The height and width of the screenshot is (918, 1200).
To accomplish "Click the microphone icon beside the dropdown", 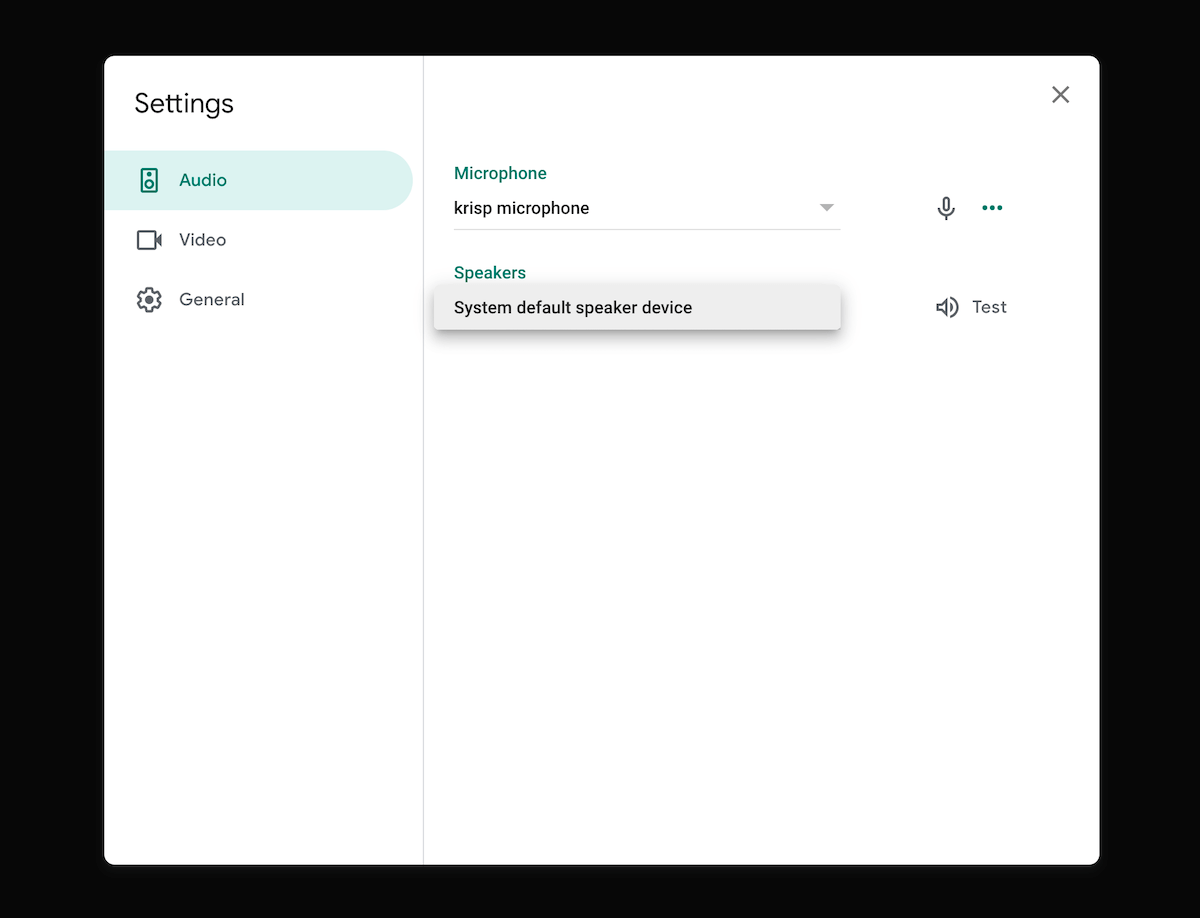I will [945, 207].
